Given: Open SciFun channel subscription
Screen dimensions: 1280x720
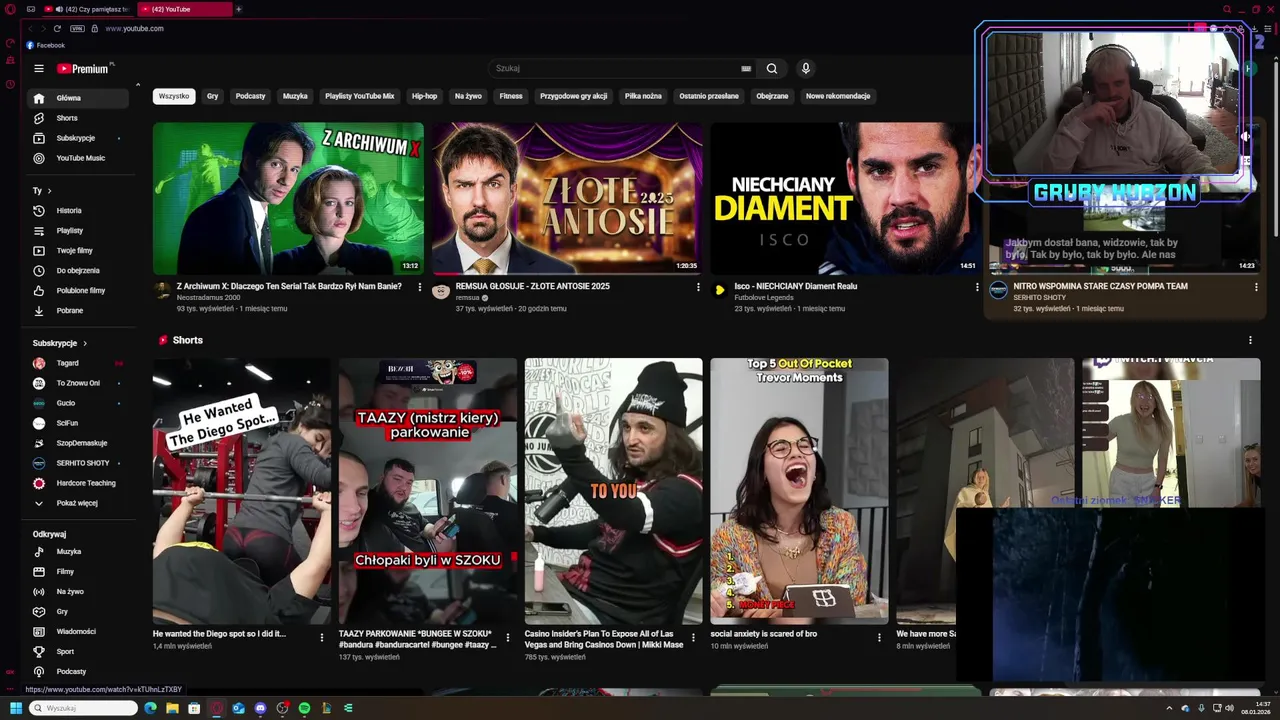Looking at the screenshot, I should (78, 423).
